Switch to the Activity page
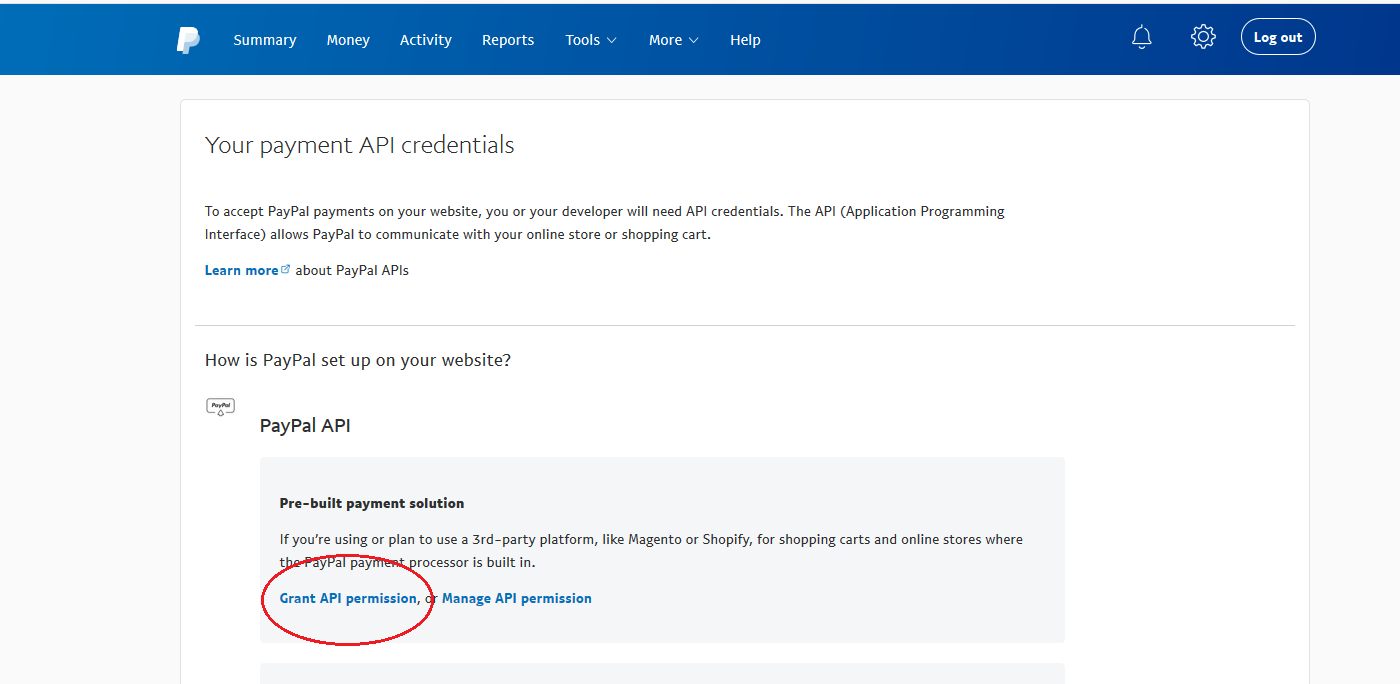The width and height of the screenshot is (1400, 684). [426, 40]
